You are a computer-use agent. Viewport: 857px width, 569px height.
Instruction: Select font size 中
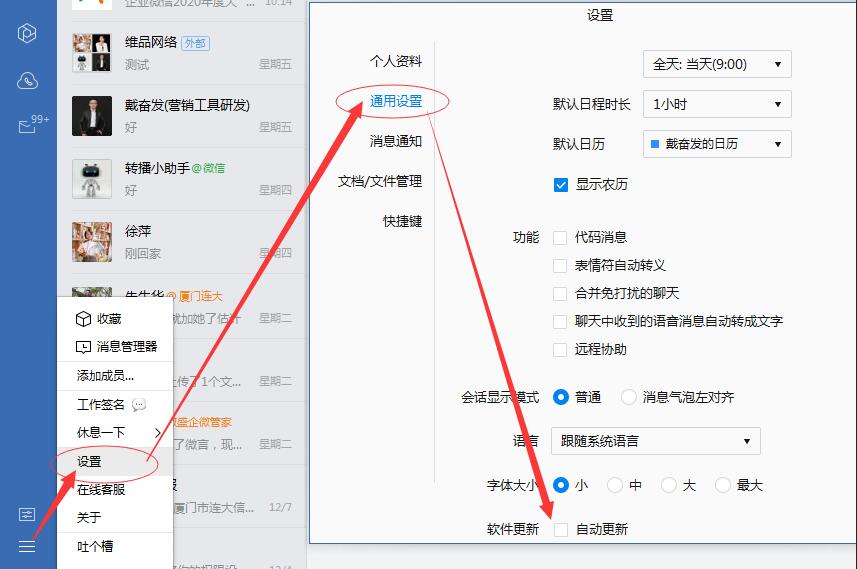[615, 485]
